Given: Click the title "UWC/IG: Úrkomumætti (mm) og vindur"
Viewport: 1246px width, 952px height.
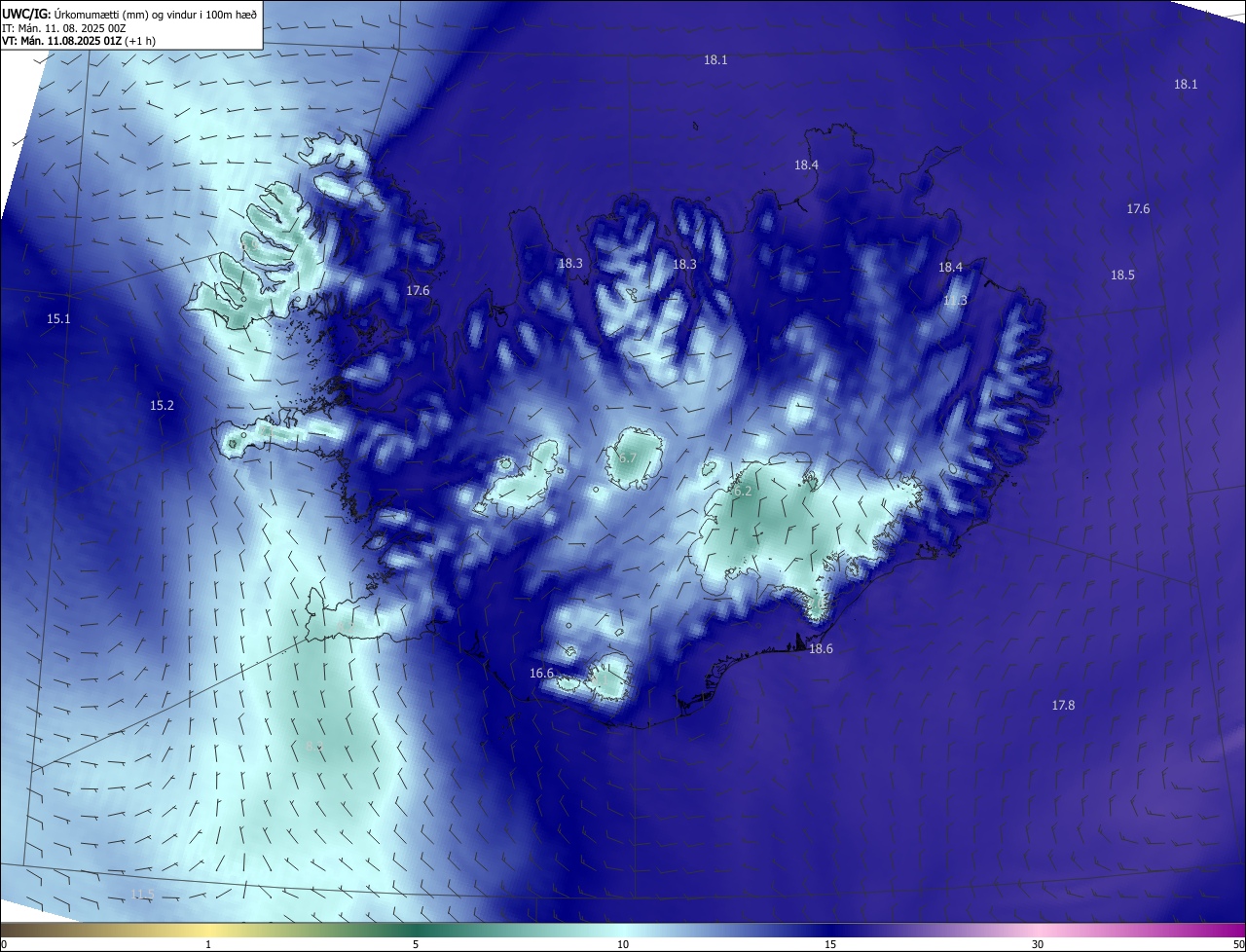Looking at the screenshot, I should (129, 15).
